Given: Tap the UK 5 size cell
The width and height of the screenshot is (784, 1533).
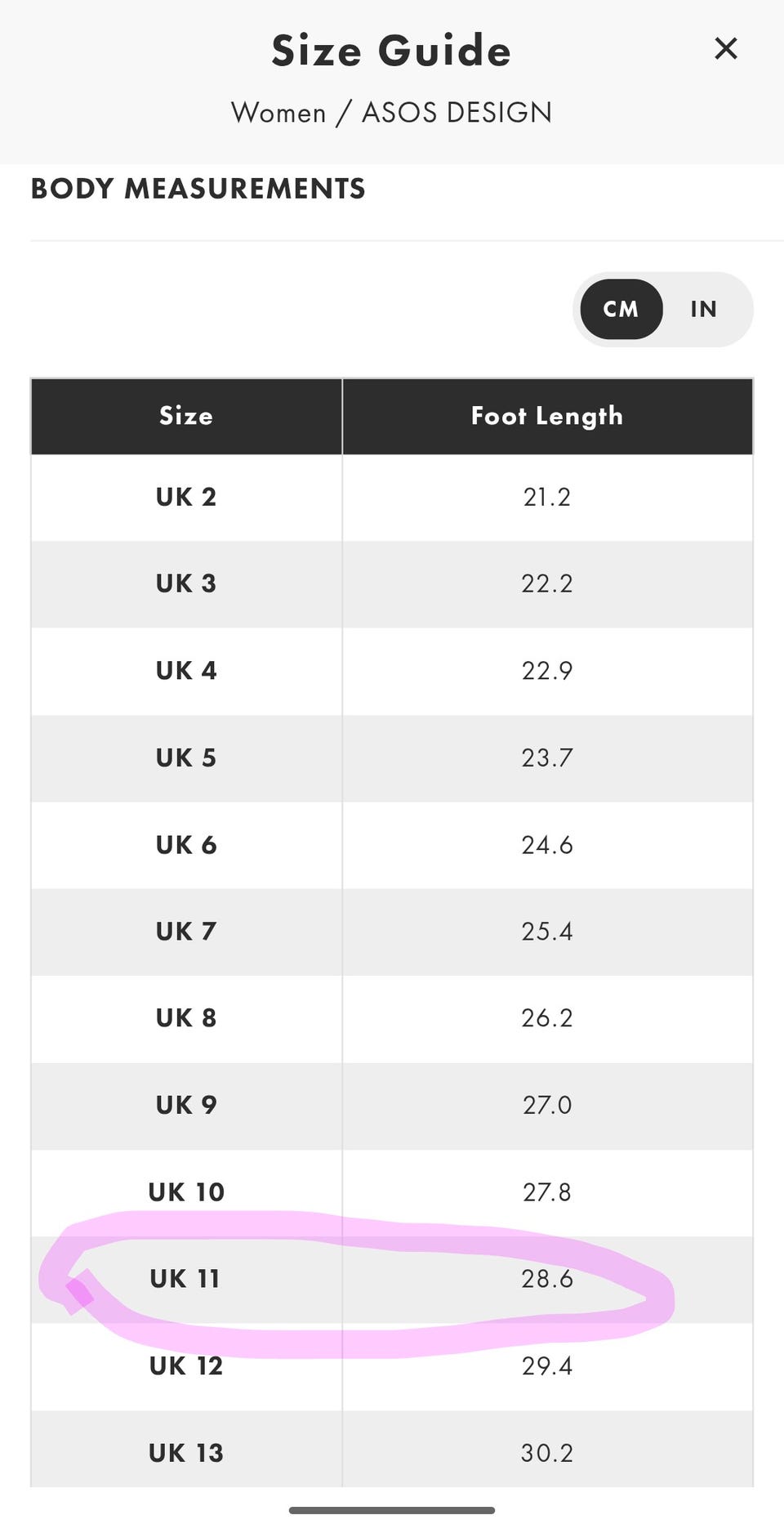Looking at the screenshot, I should [186, 758].
